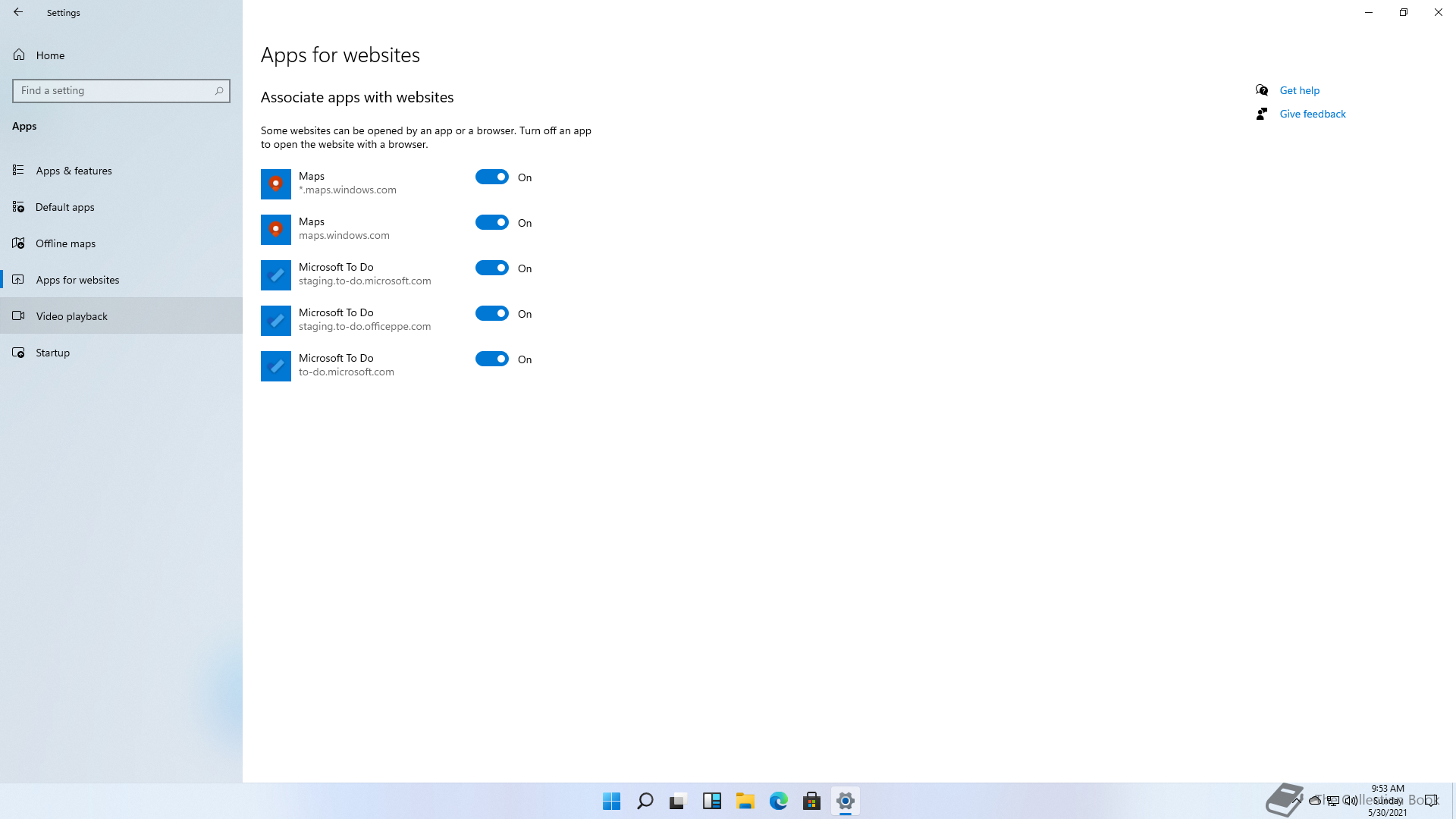Open Apps & features page
The image size is (1456, 819).
coord(121,170)
